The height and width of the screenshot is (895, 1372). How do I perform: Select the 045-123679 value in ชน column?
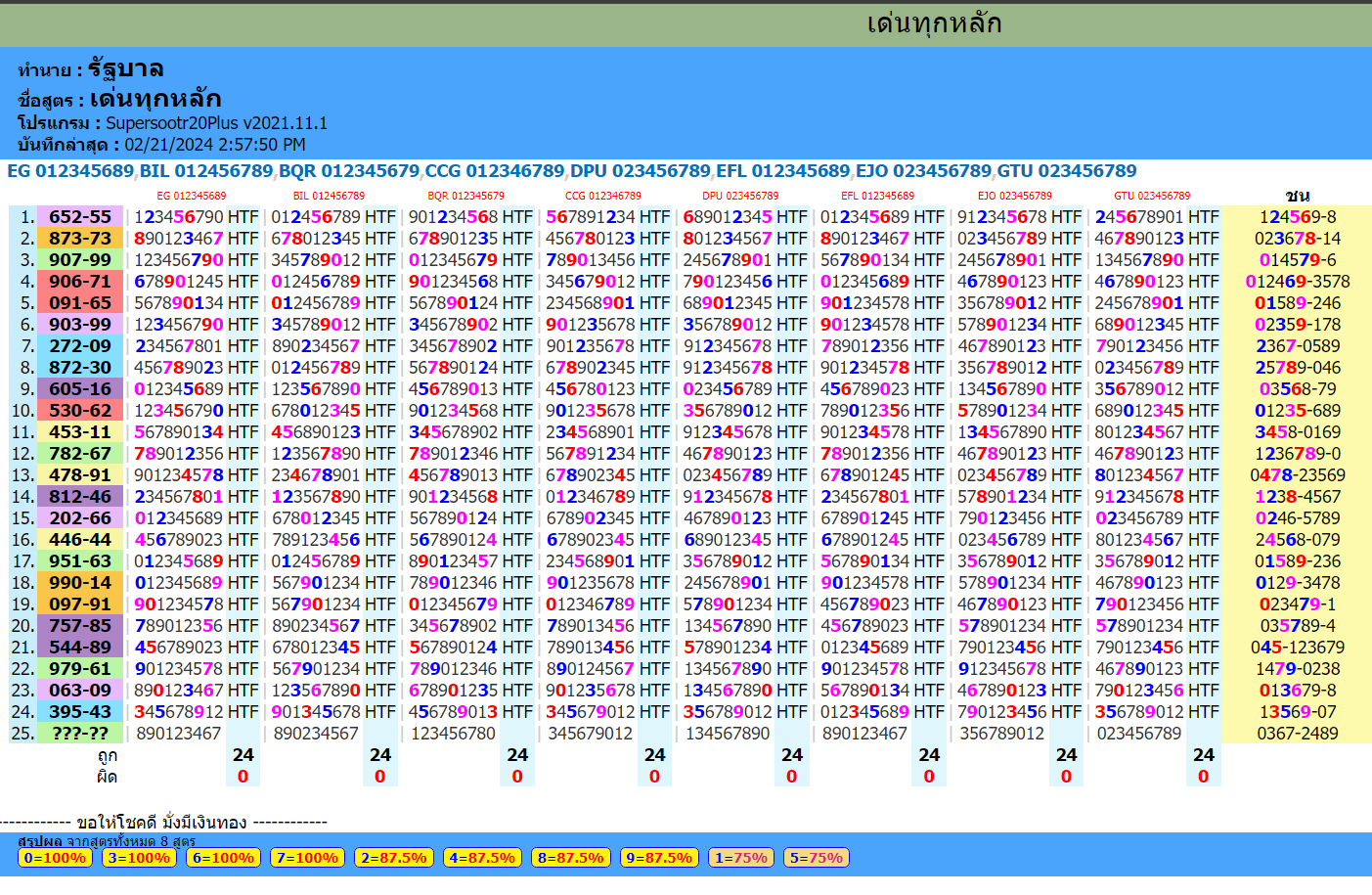point(1298,648)
